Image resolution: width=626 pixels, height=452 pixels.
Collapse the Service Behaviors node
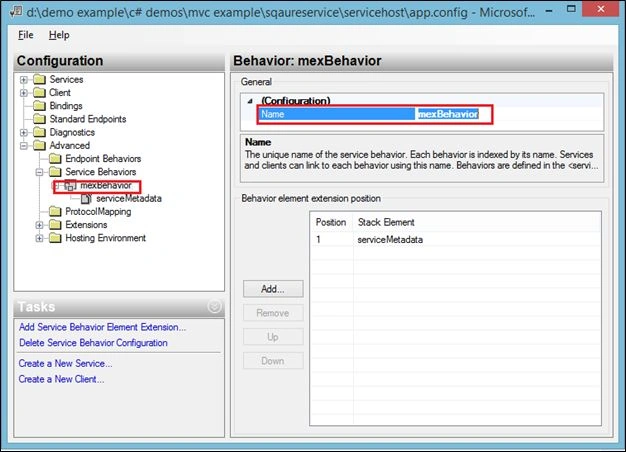click(39, 172)
